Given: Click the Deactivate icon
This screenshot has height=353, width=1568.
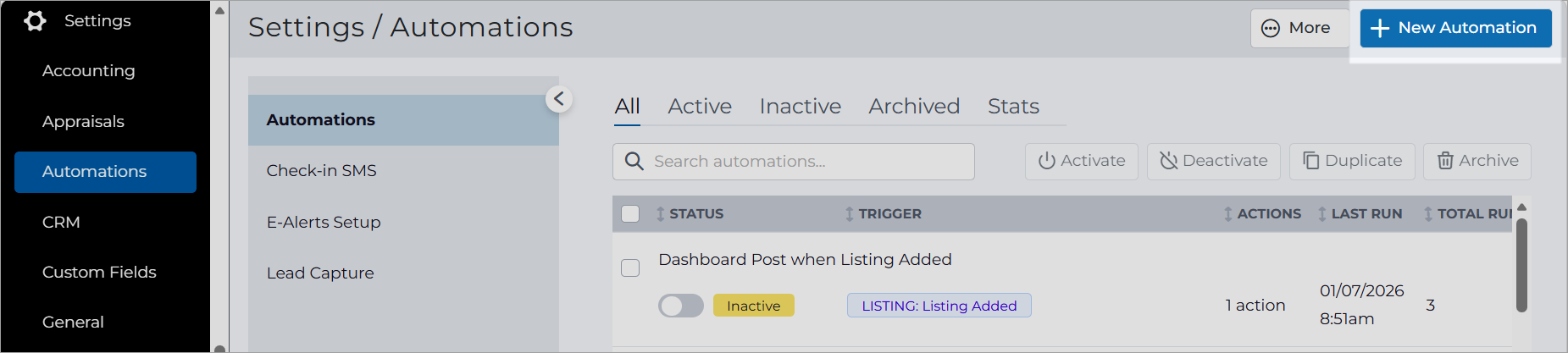Looking at the screenshot, I should [x=1169, y=161].
